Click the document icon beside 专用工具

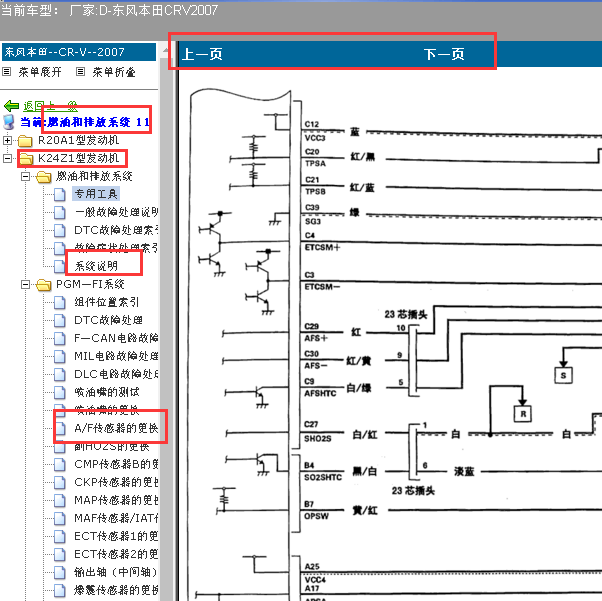[x=60, y=194]
